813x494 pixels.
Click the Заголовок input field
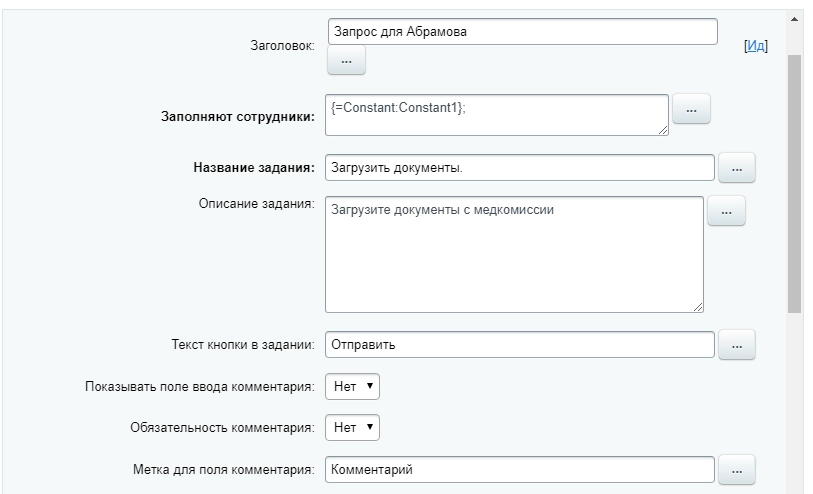point(523,32)
